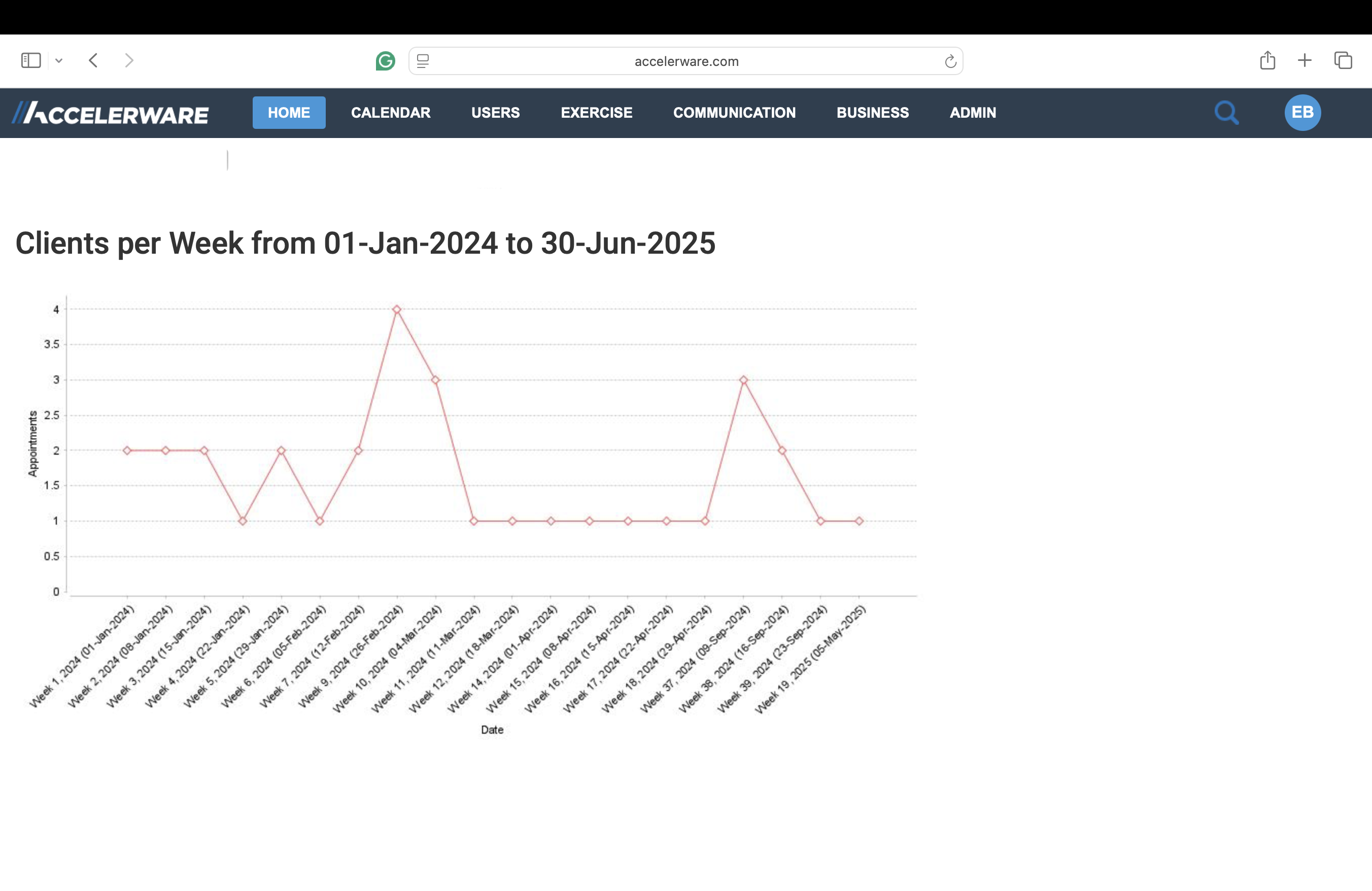This screenshot has height=891, width=1372.
Task: Click the browser forward arrow
Action: point(129,60)
